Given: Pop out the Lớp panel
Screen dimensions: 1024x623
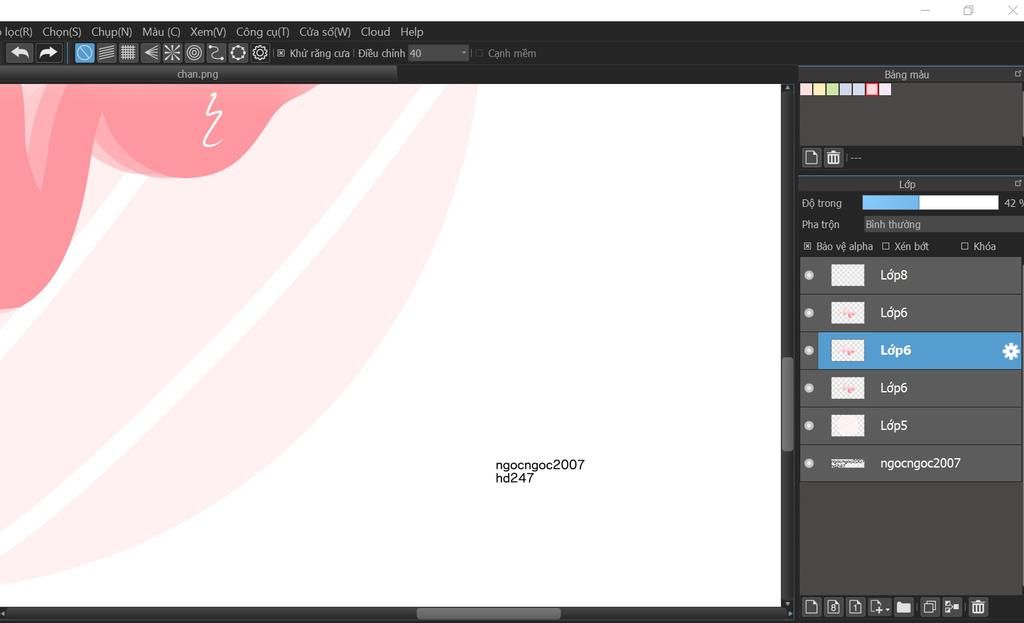Looking at the screenshot, I should [x=1017, y=184].
